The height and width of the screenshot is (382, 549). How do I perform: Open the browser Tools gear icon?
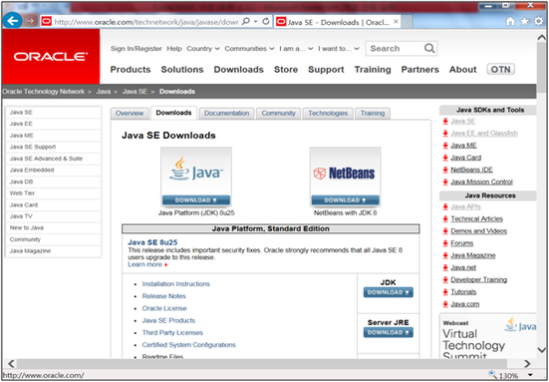[x=538, y=22]
